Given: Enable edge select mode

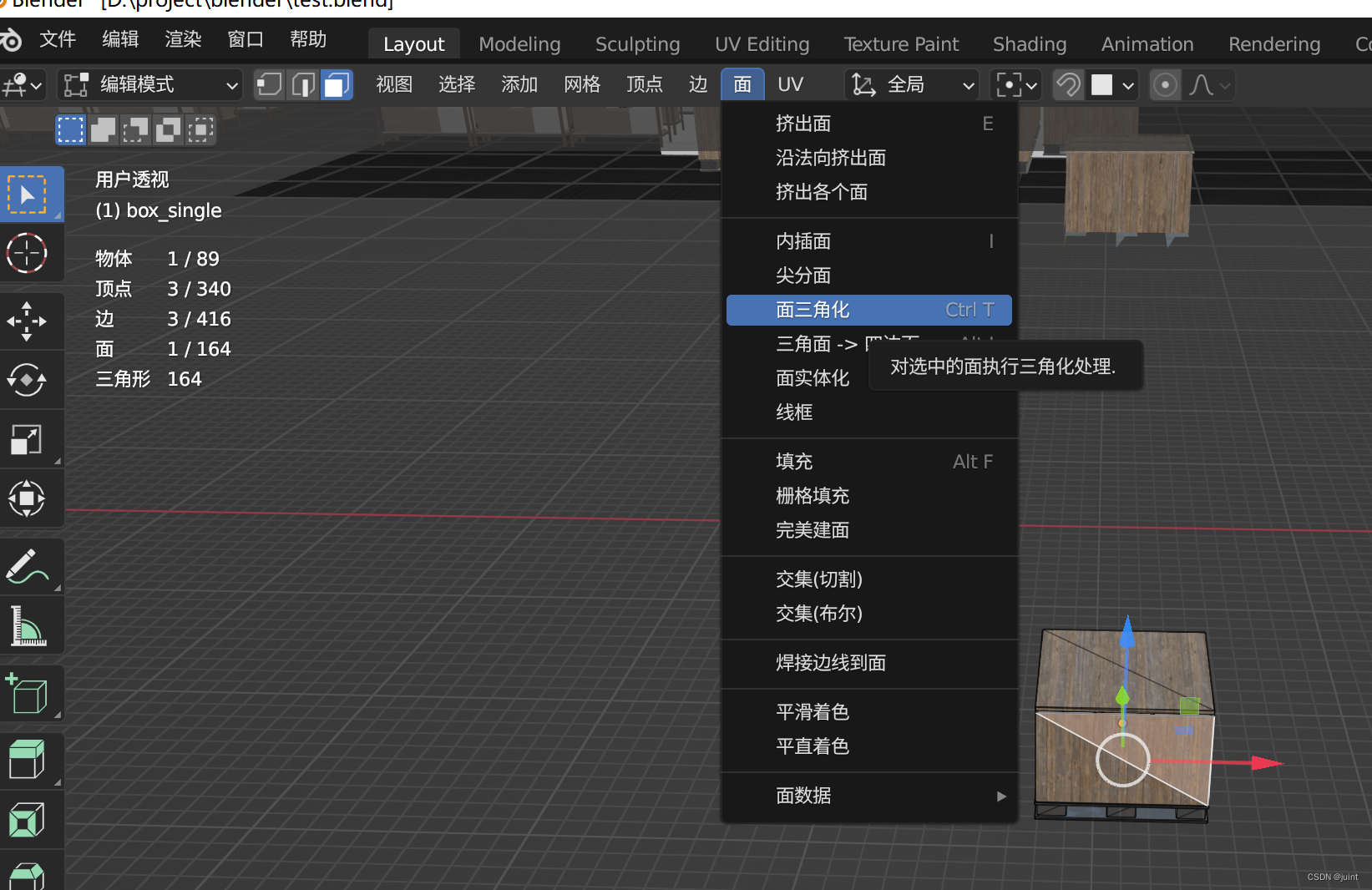Looking at the screenshot, I should tap(302, 84).
